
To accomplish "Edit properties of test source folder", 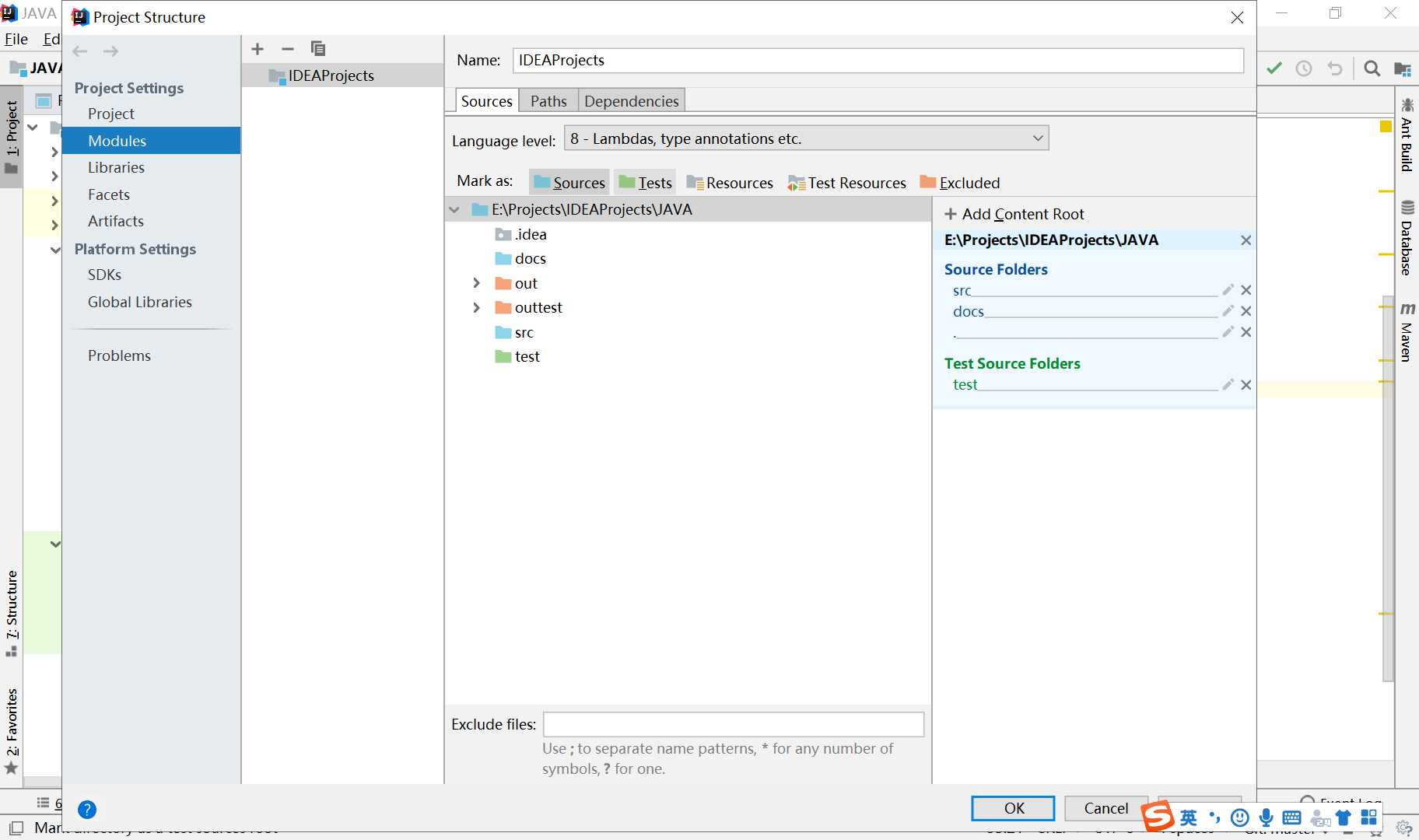I will (1228, 384).
